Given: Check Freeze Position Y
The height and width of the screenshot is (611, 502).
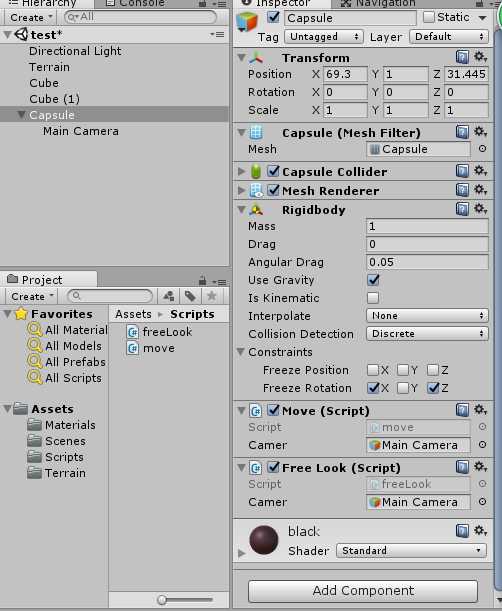Looking at the screenshot, I should [x=403, y=370].
